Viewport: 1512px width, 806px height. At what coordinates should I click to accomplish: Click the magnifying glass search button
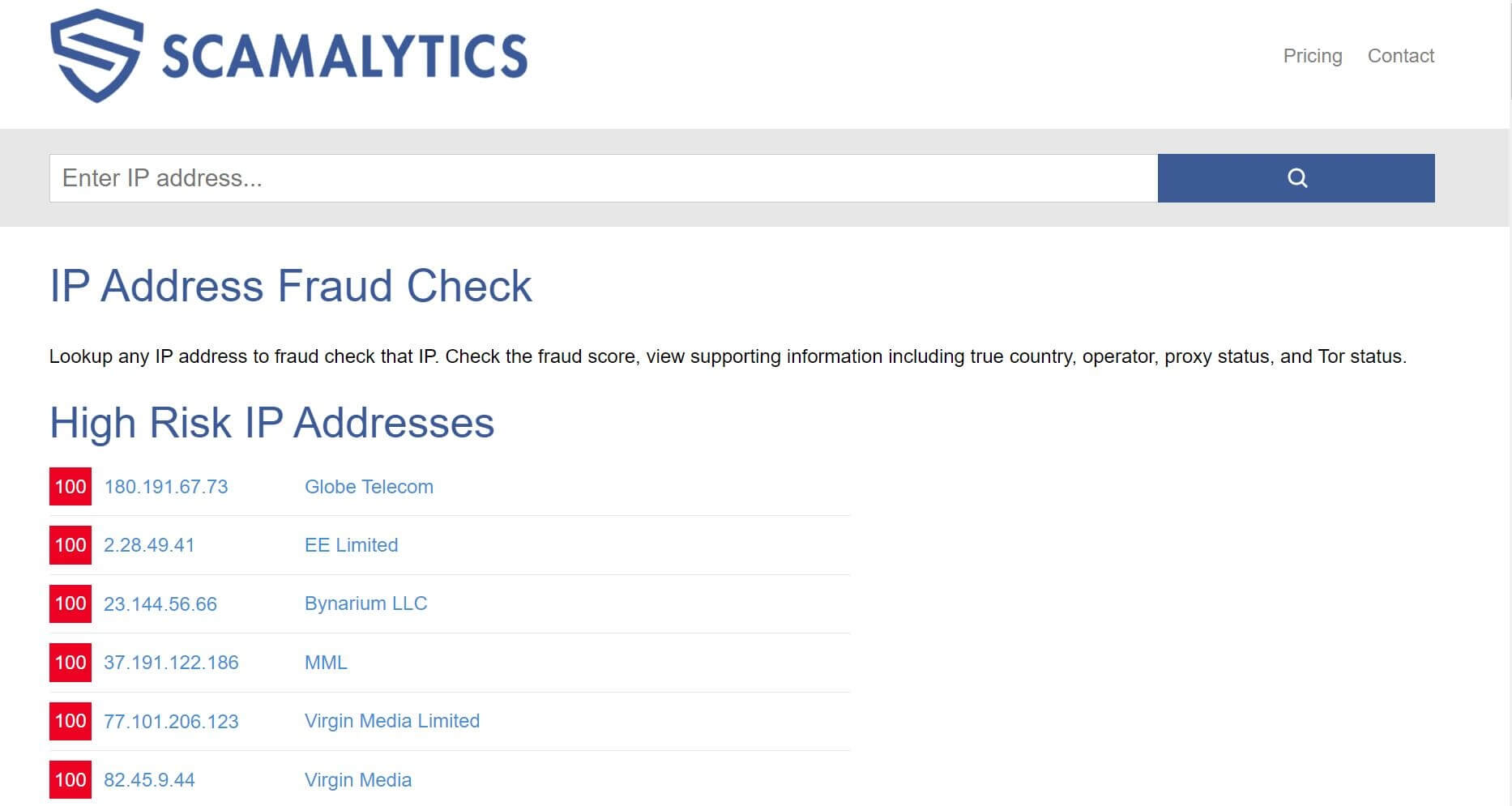(1296, 178)
